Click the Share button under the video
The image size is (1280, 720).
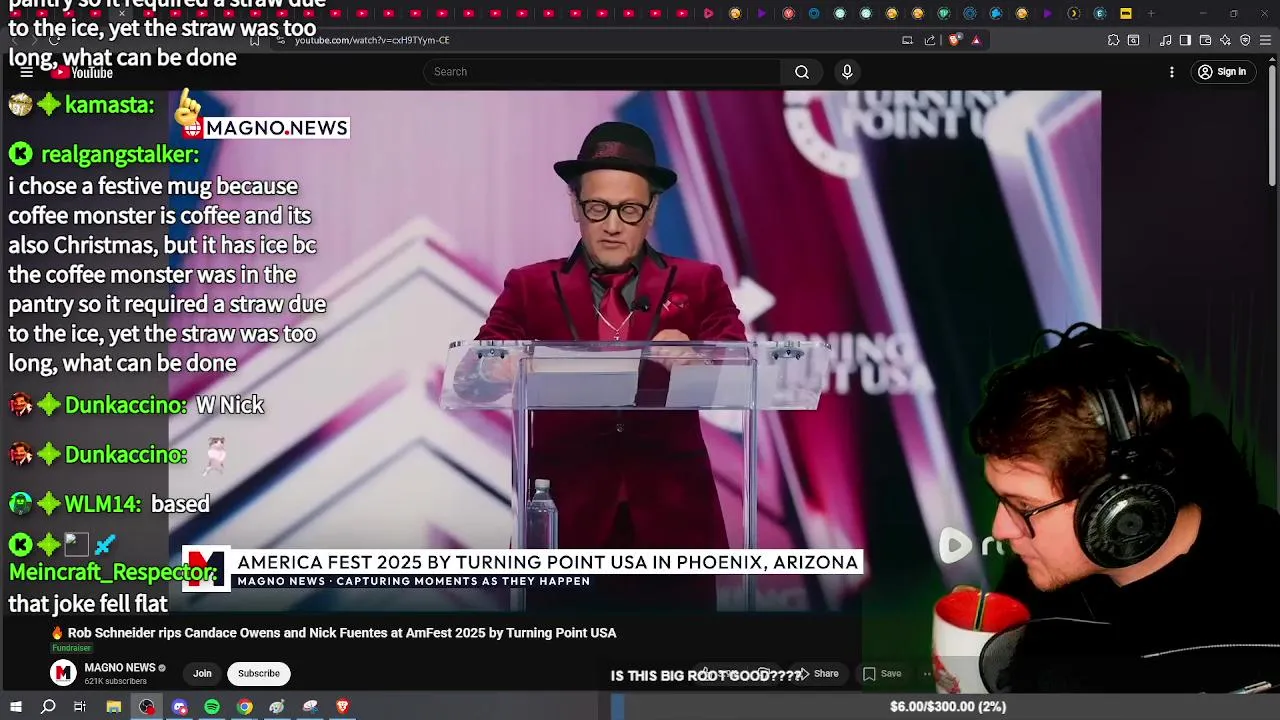pyautogui.click(x=817, y=673)
